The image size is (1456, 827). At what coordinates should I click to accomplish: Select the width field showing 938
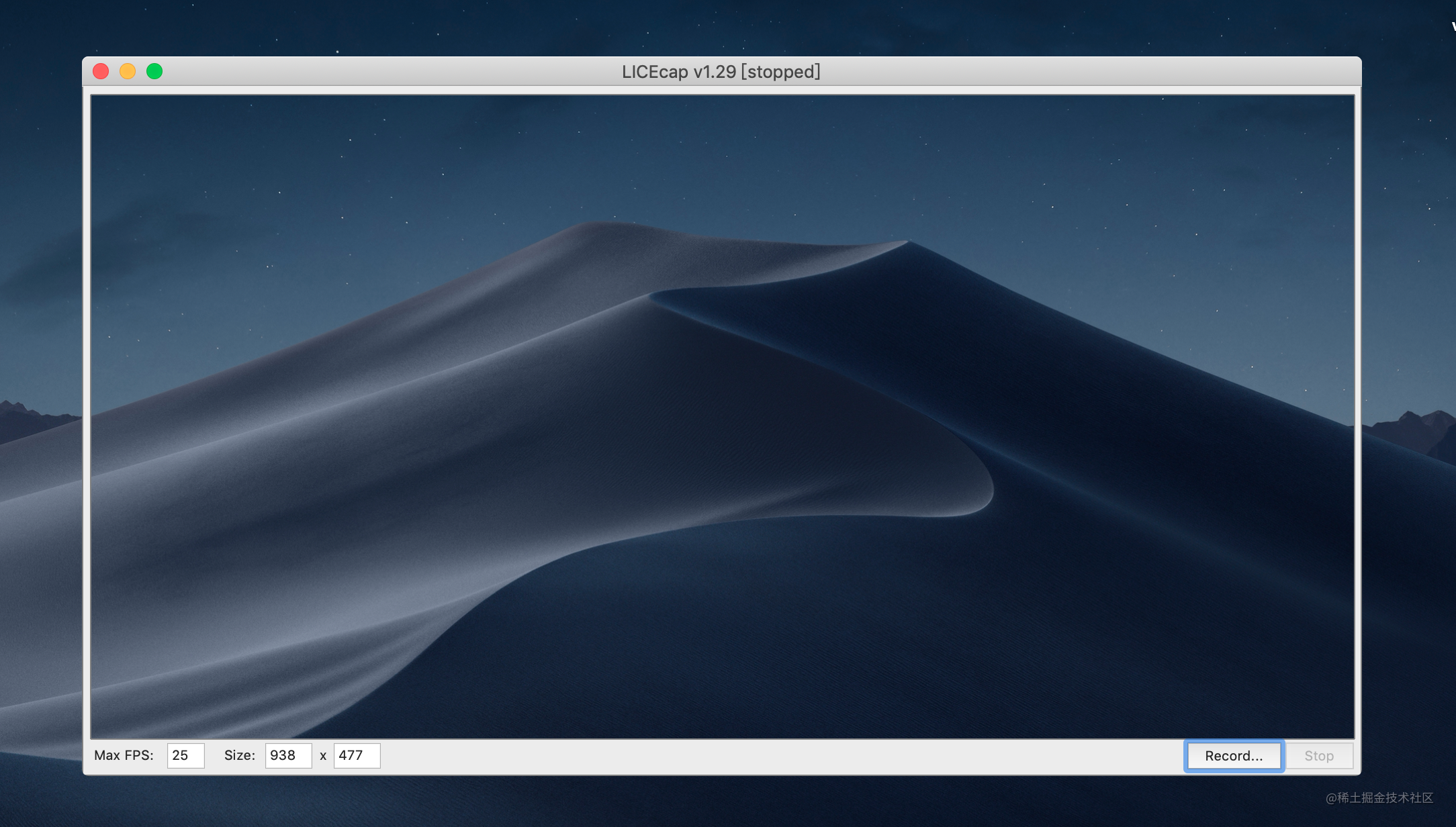[x=288, y=755]
